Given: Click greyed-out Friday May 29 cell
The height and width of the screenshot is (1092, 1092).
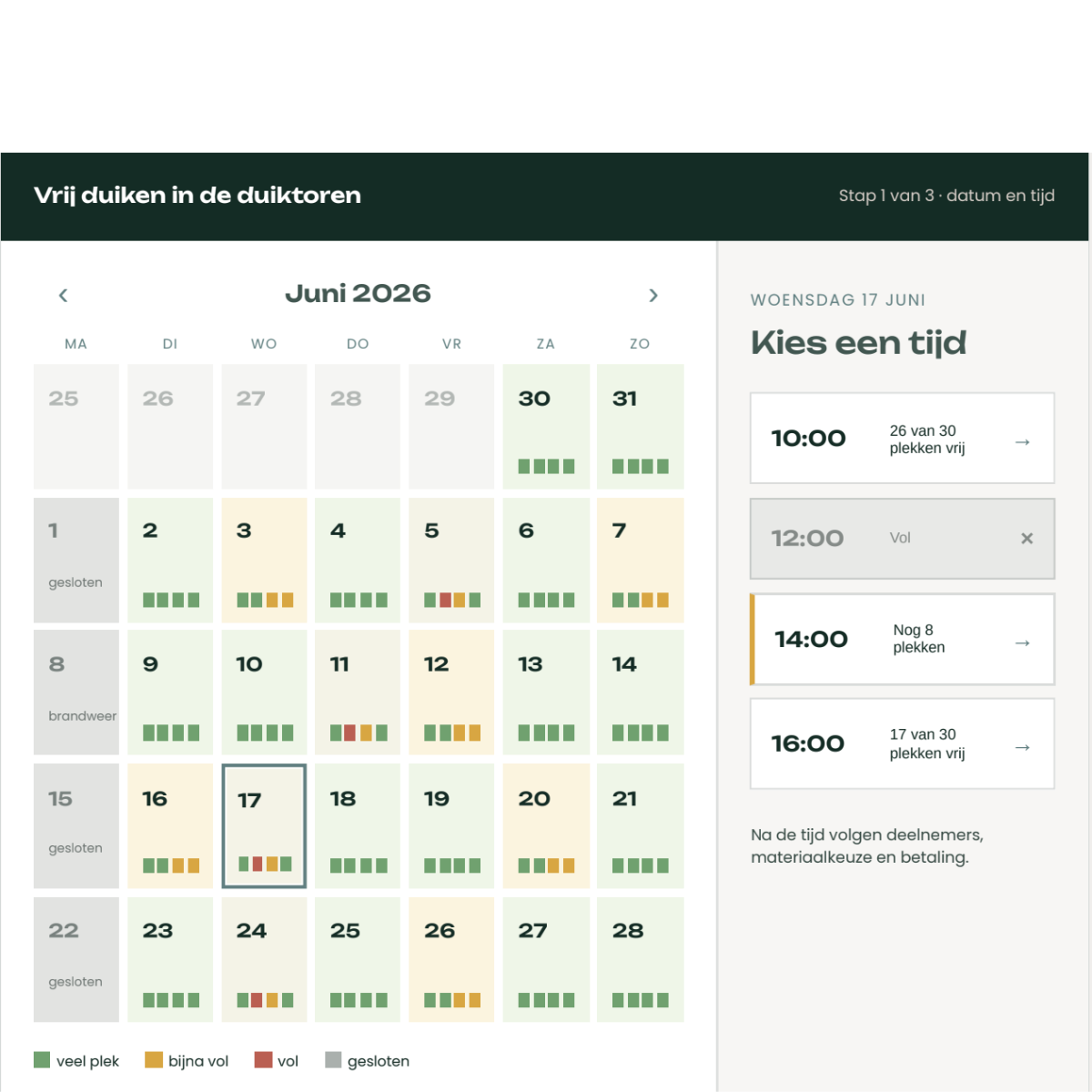Looking at the screenshot, I should pyautogui.click(x=451, y=427).
